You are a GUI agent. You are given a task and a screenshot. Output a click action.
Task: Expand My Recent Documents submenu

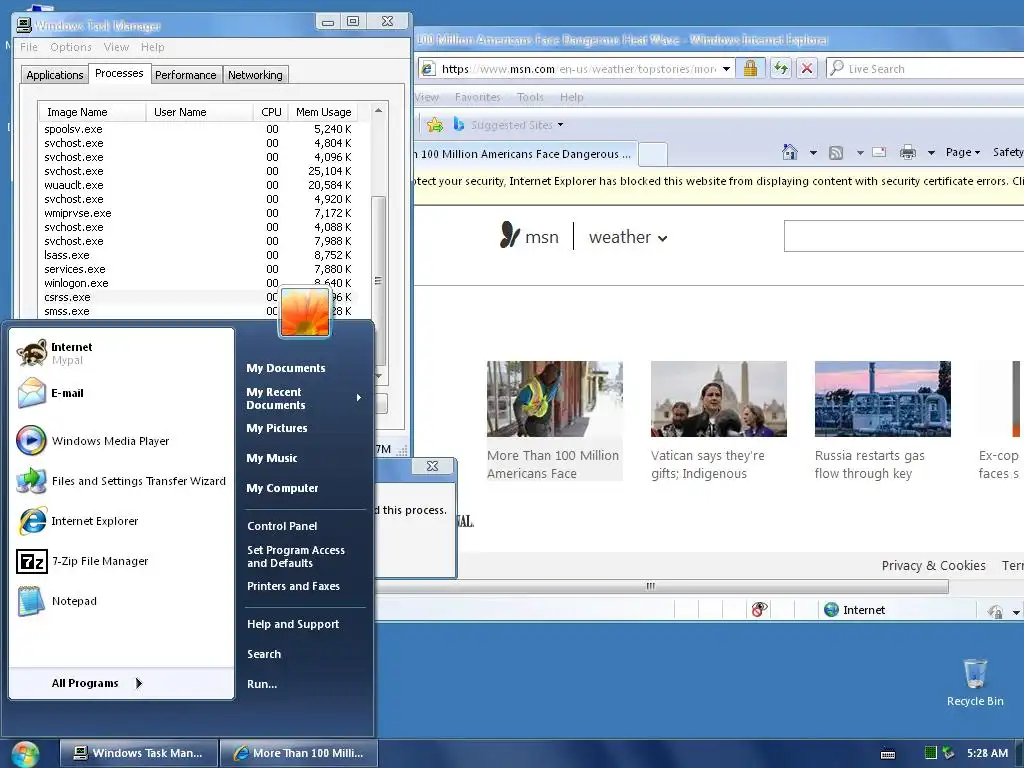(x=304, y=398)
